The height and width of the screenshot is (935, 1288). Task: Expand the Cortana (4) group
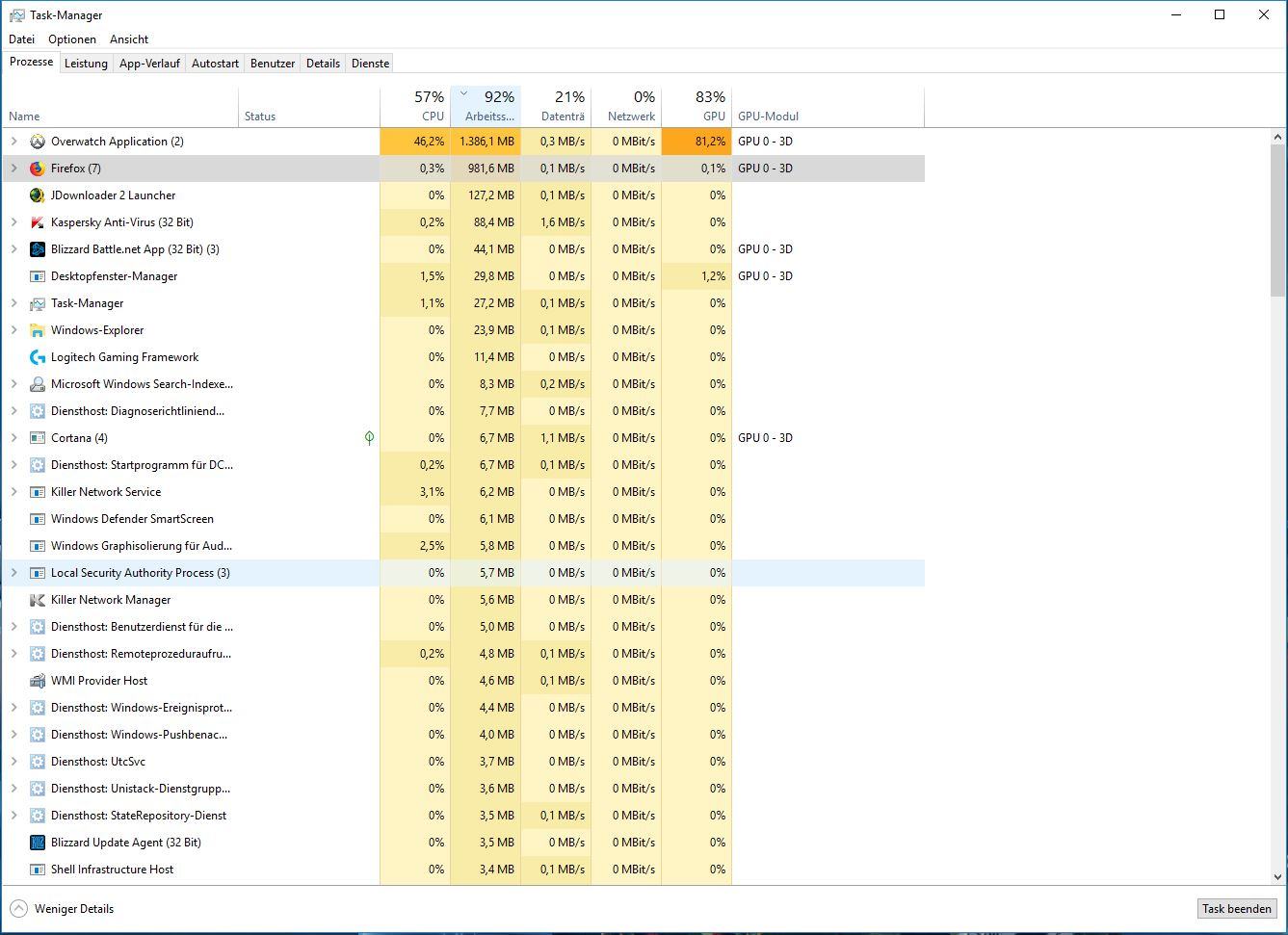(x=13, y=438)
